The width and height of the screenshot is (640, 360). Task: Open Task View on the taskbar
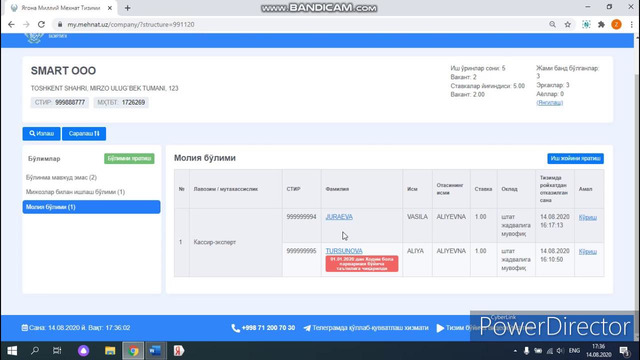click(57, 351)
